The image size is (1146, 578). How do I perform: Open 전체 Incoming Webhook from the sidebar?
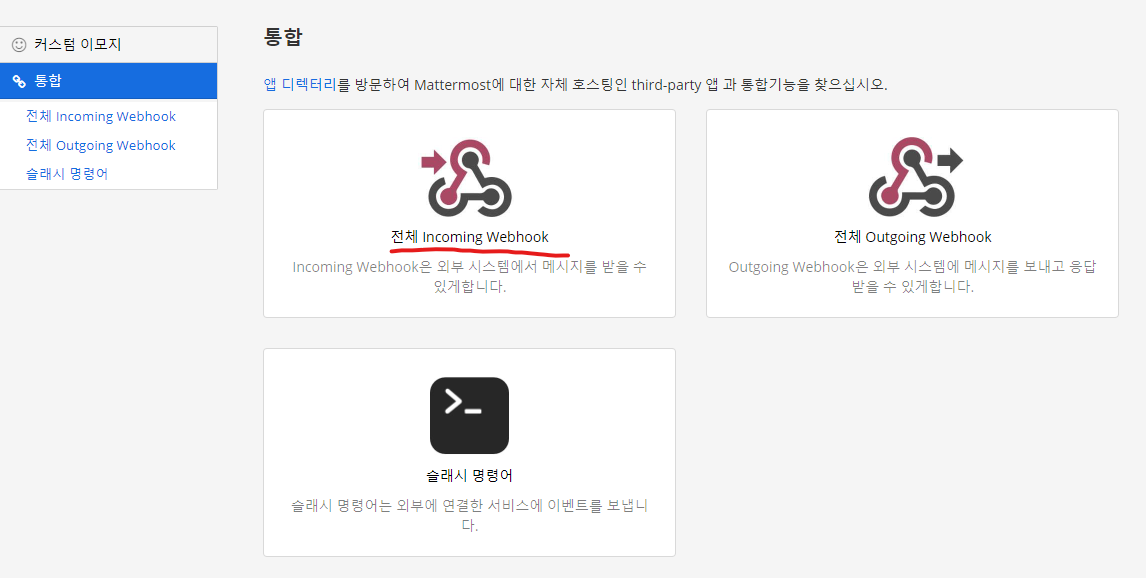(100, 116)
